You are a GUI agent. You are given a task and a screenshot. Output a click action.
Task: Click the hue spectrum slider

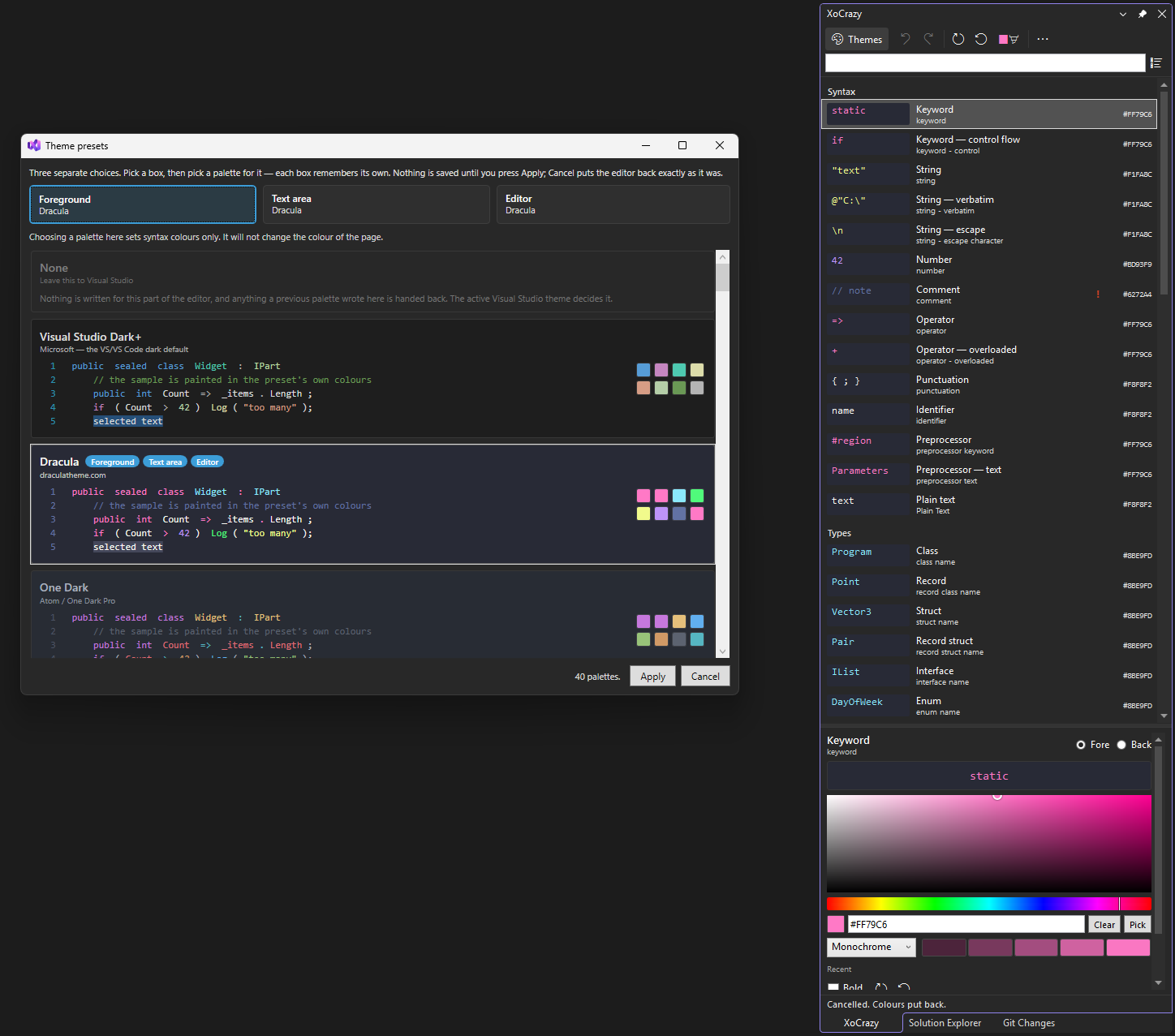coord(989,904)
